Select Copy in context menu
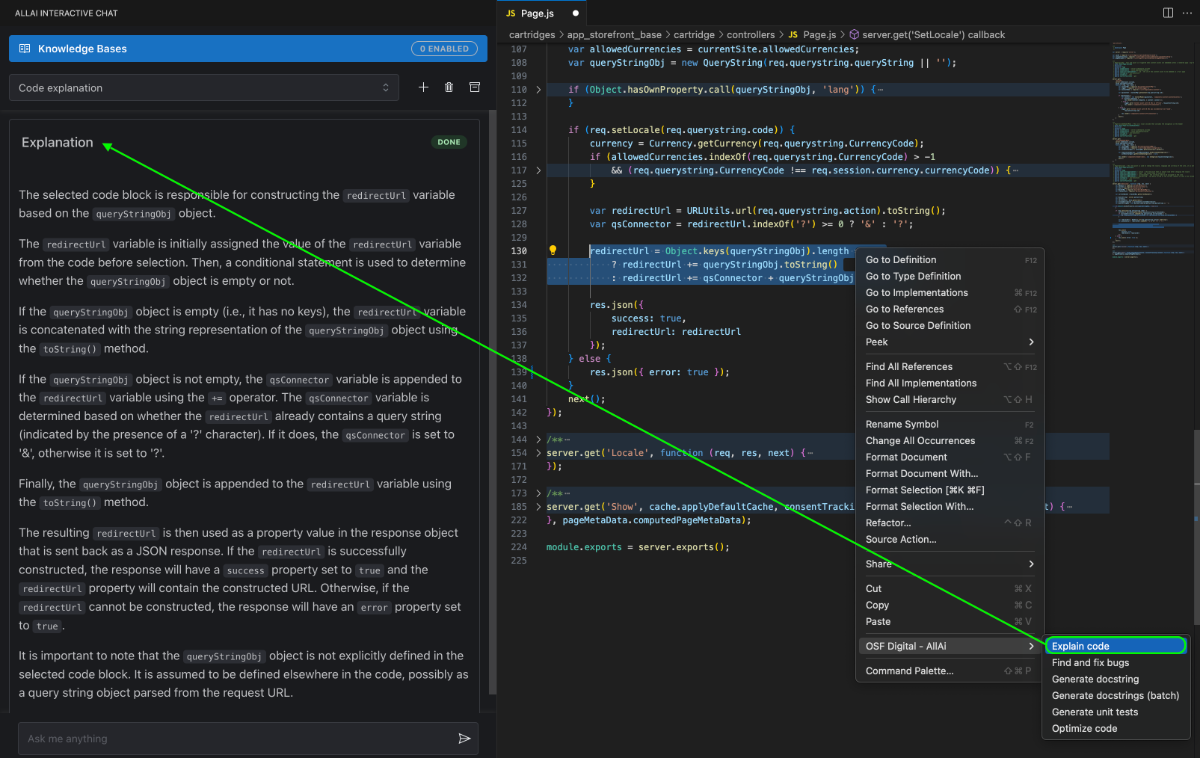 (x=950, y=605)
